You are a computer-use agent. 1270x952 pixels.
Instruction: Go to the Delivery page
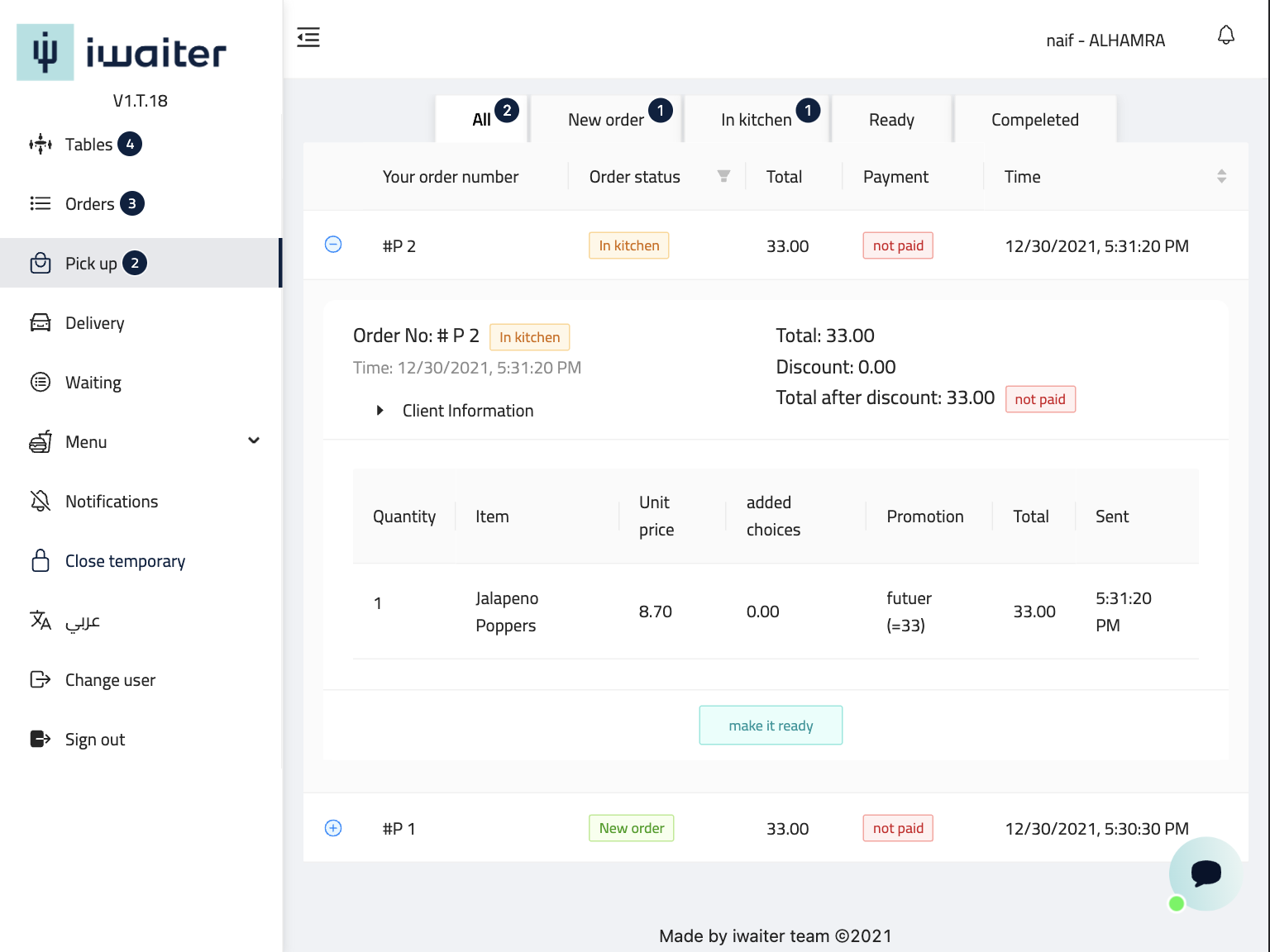(x=94, y=323)
